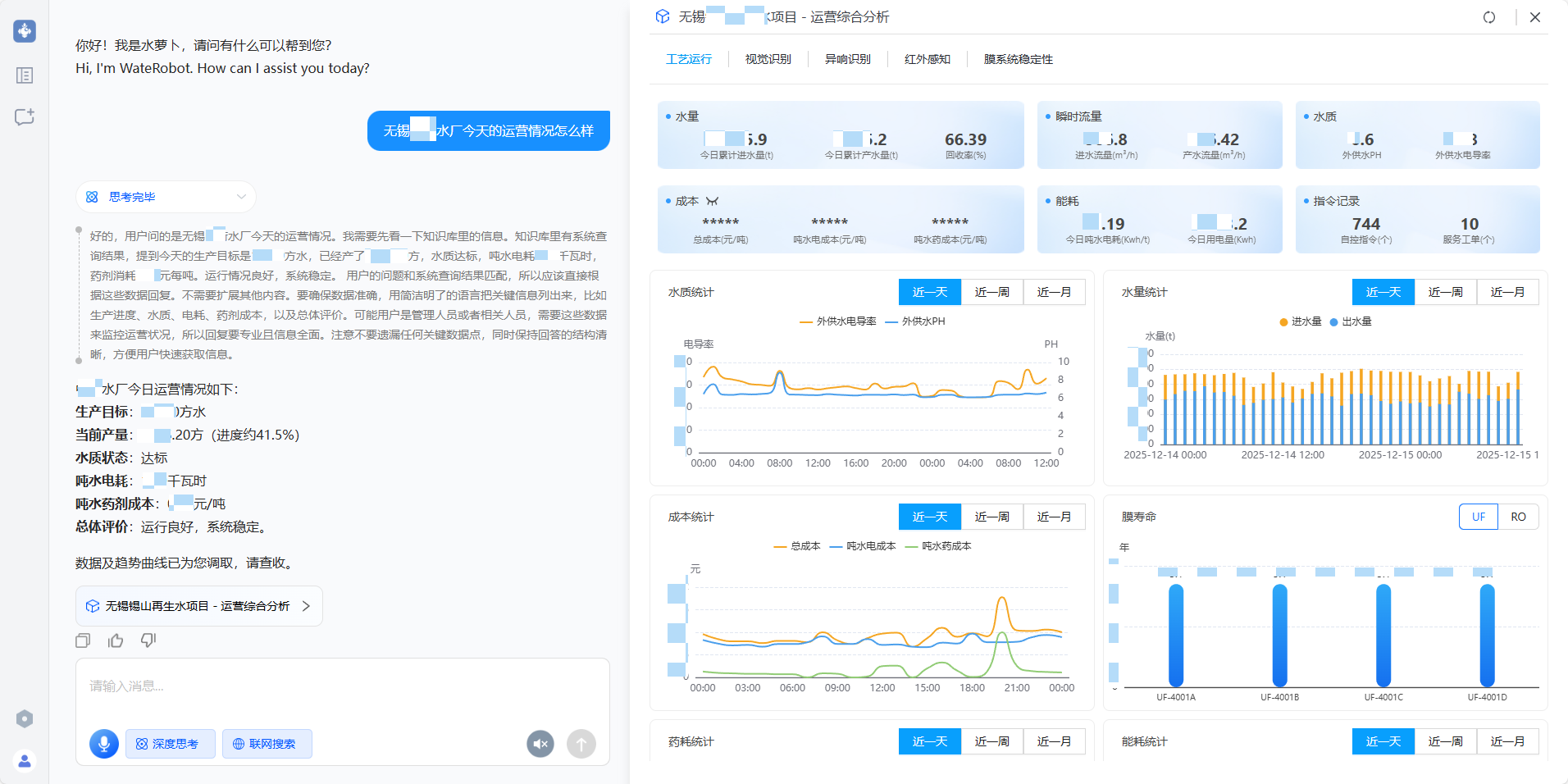Click the thumbs down icon
1568x784 pixels.
click(148, 640)
